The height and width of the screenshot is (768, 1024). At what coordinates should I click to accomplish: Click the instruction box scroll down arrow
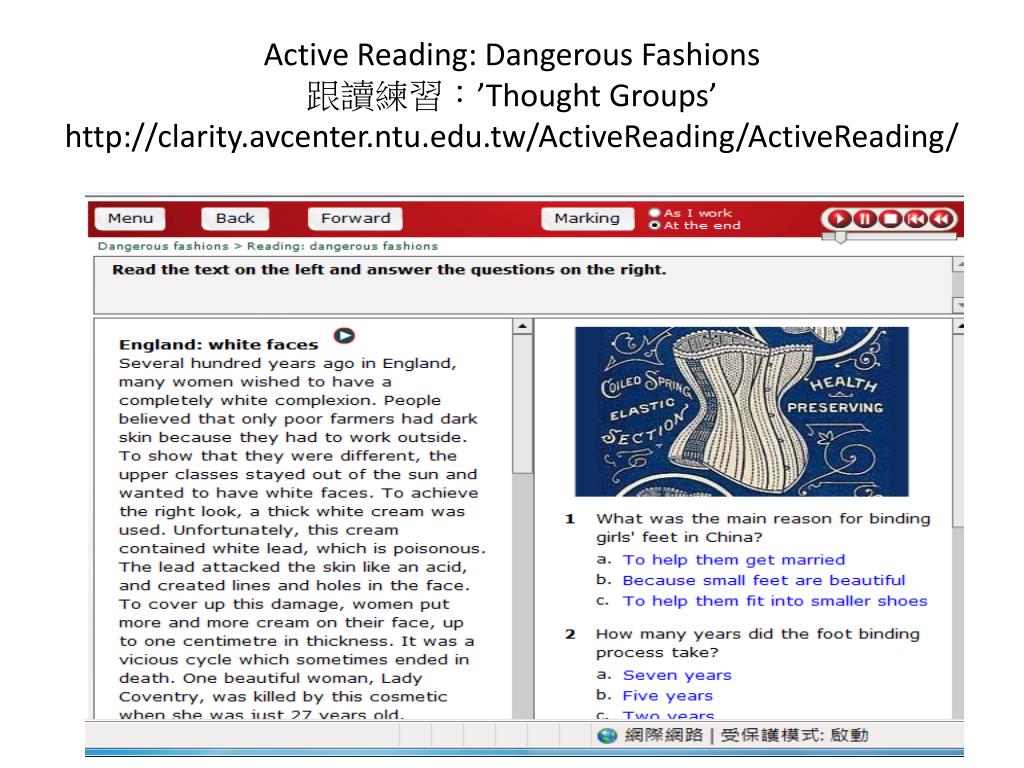click(959, 305)
